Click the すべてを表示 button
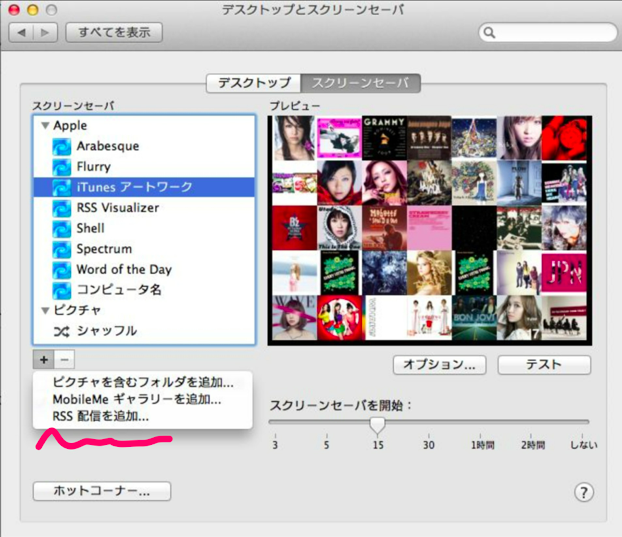622x537 pixels. (x=114, y=33)
